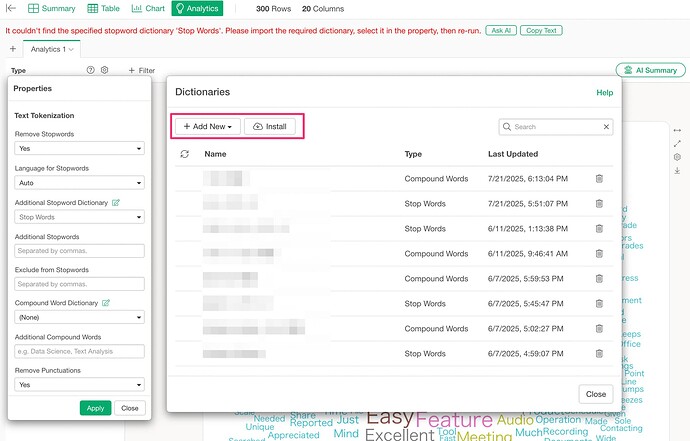Viewport: 690px width, 441px height.
Task: Sort dictionaries by Type column
Action: 413,154
